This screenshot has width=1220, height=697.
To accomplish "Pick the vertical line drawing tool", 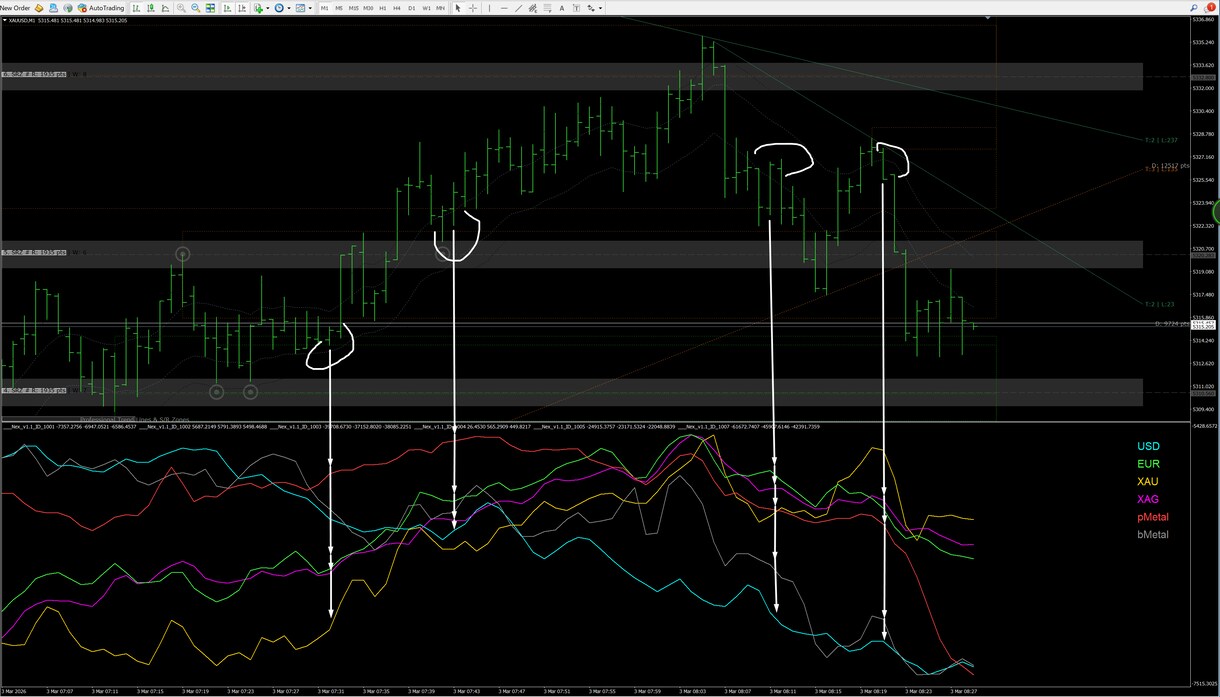I will pyautogui.click(x=490, y=8).
